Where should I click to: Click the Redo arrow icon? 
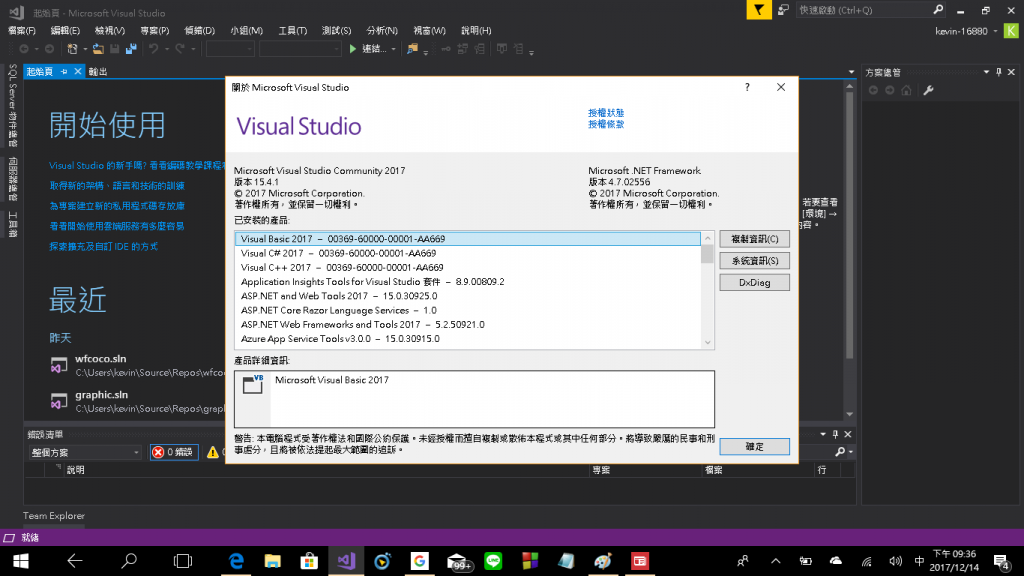[x=180, y=49]
